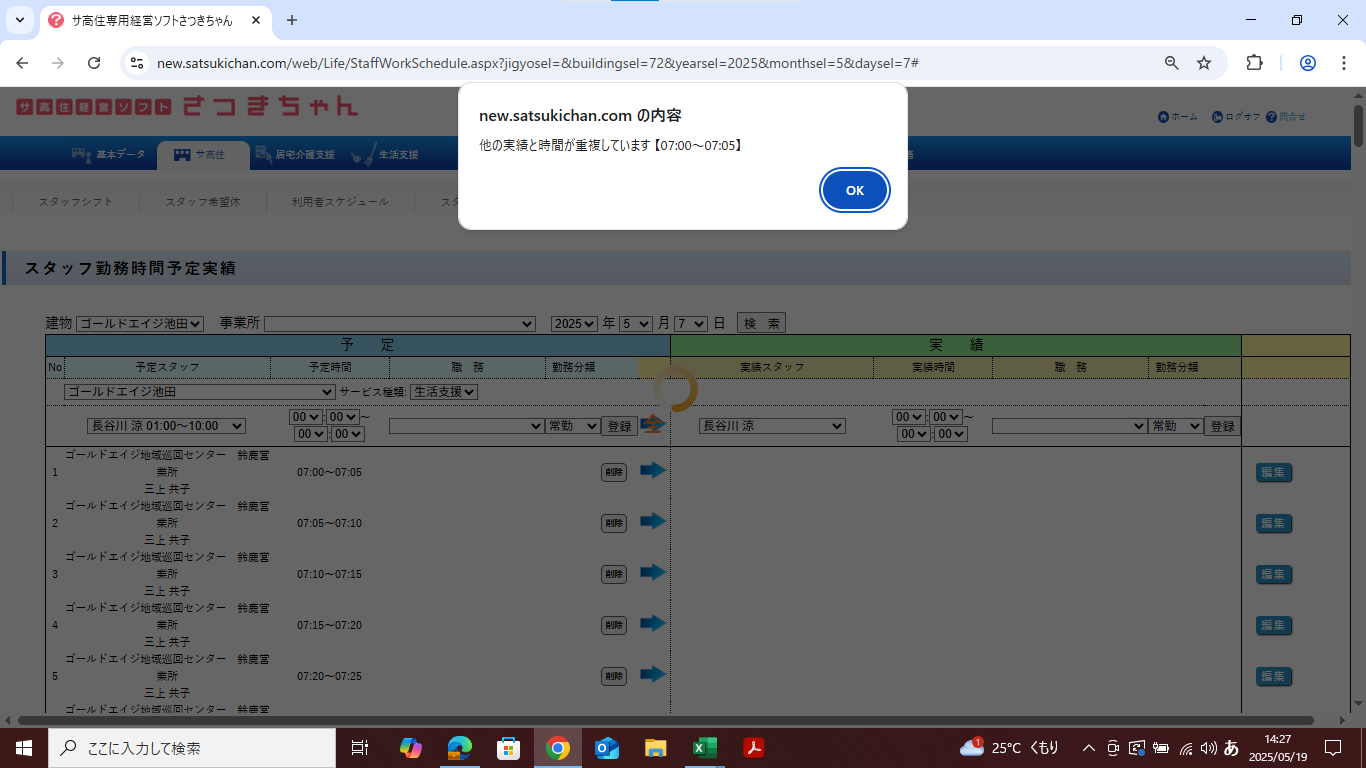Click OK in the overlap alert dialog
1366x768 pixels.
point(854,190)
